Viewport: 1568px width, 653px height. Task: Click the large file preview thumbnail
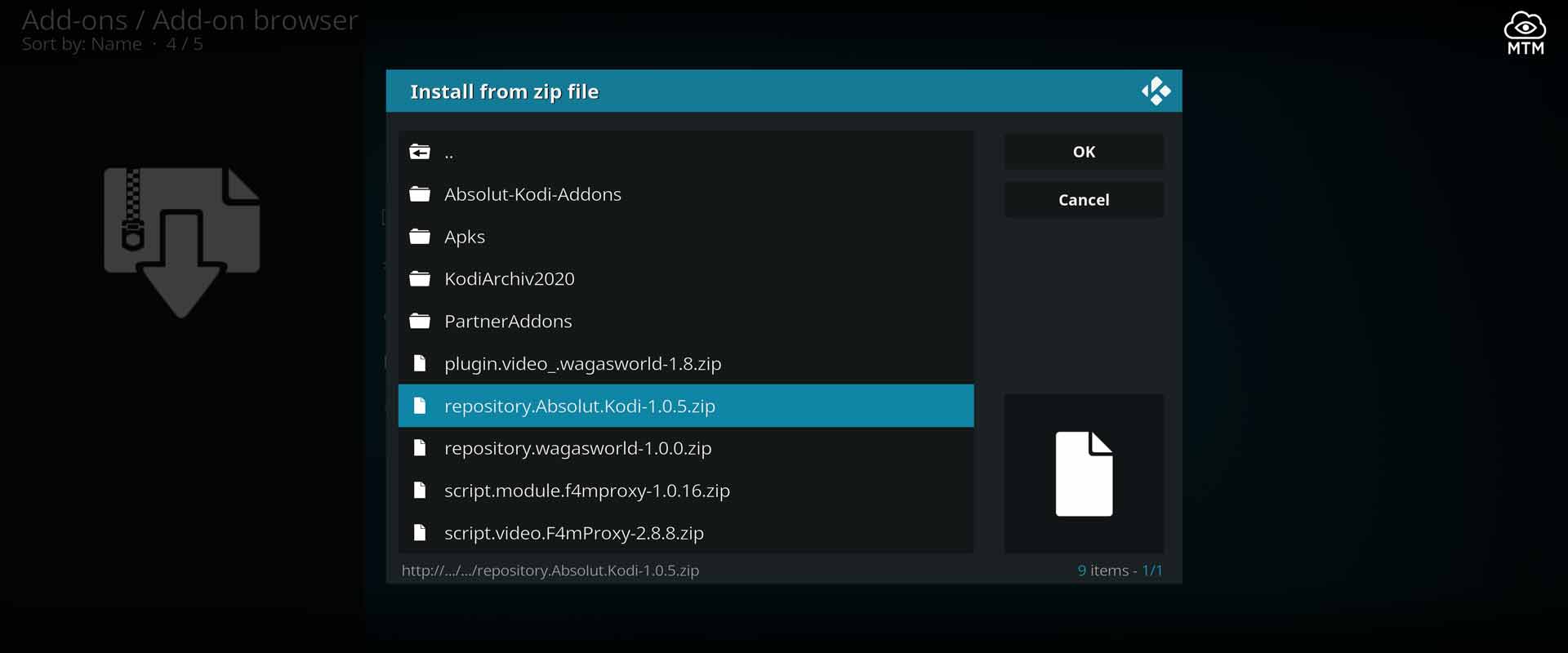1084,473
